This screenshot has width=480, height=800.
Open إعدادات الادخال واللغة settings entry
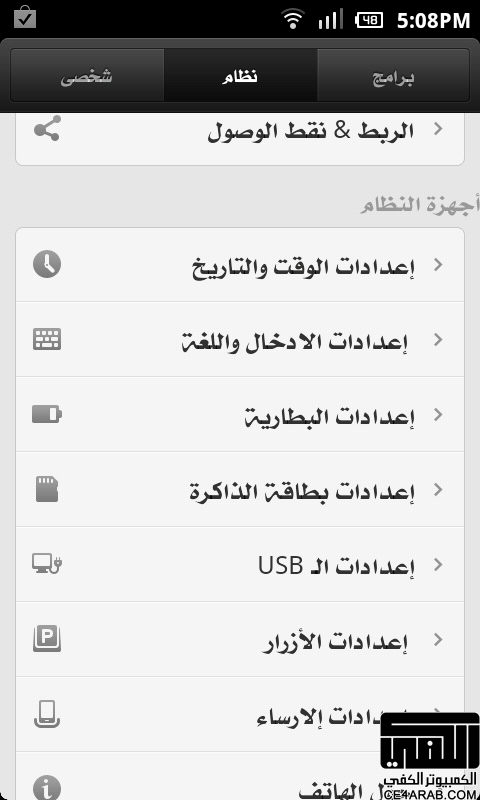coord(240,339)
